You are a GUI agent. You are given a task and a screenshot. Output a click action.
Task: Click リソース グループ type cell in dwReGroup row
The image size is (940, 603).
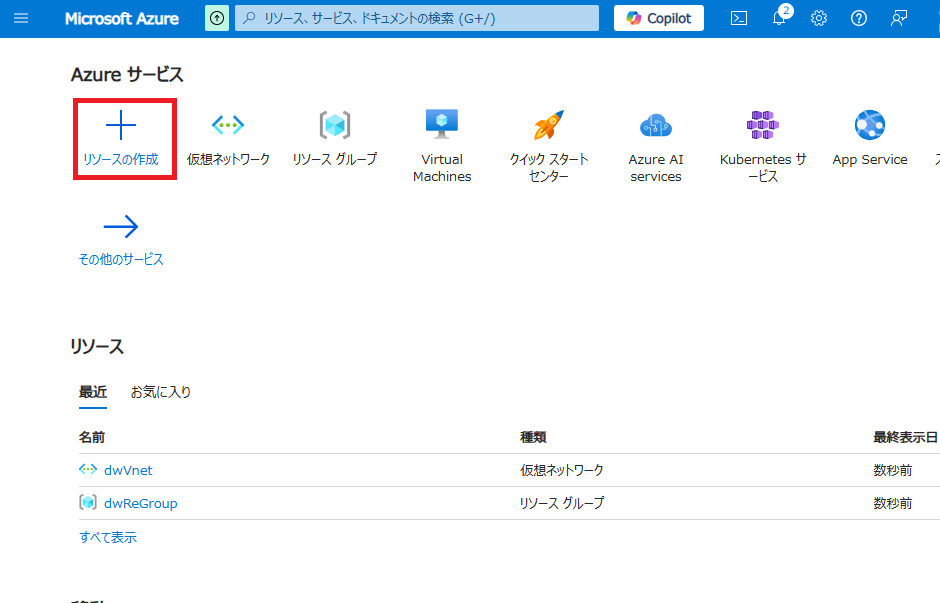[x=562, y=503]
